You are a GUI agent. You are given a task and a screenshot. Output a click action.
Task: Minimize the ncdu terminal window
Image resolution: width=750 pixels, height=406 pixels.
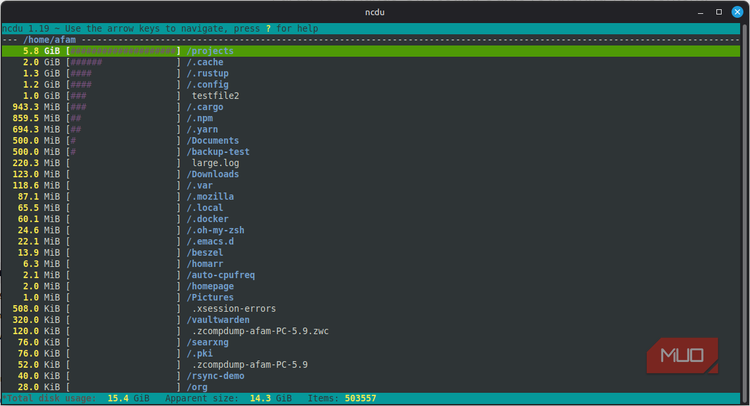pyautogui.click(x=700, y=12)
